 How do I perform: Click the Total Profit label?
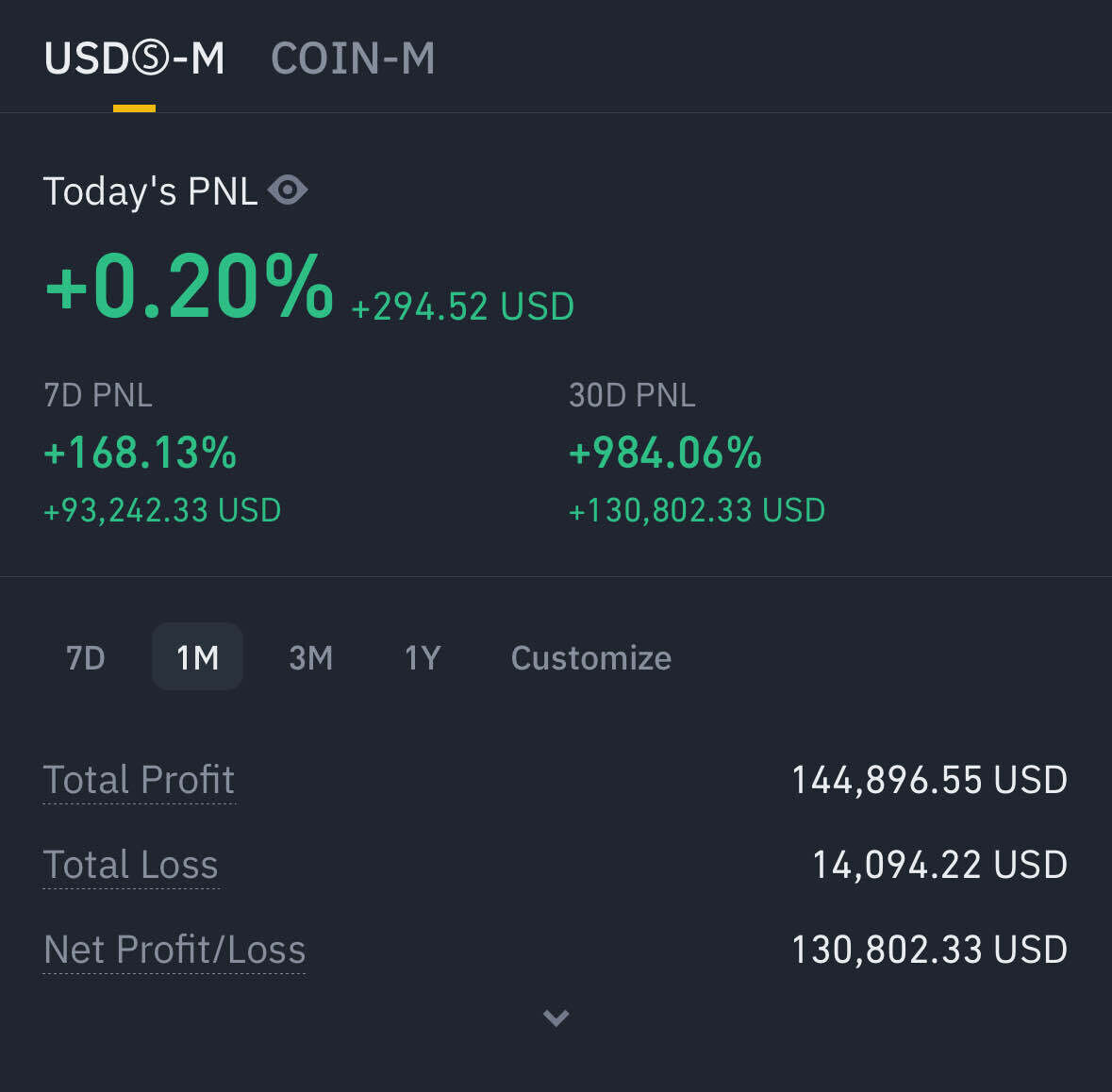point(139,780)
